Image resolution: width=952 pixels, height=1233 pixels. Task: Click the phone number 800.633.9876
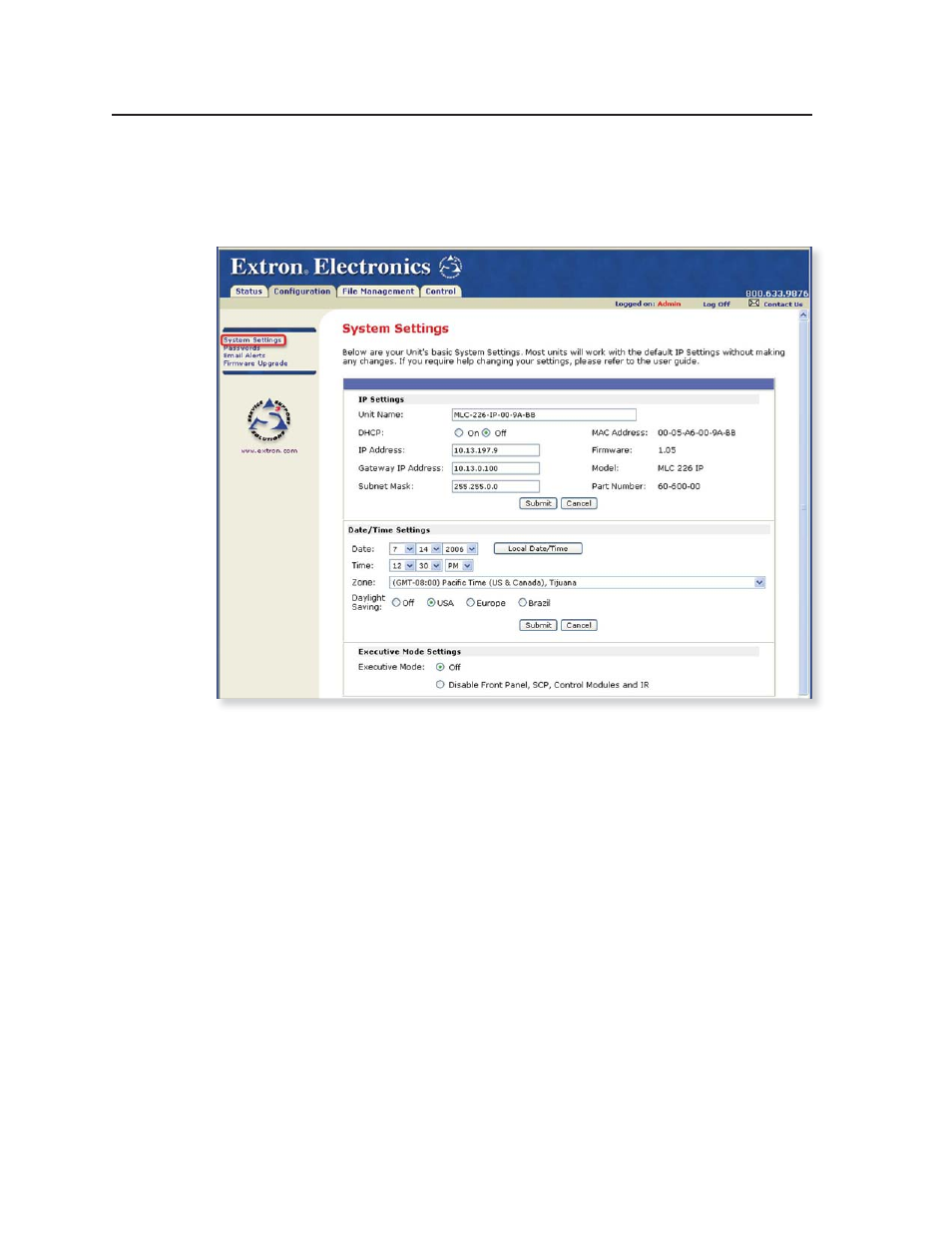tap(776, 294)
